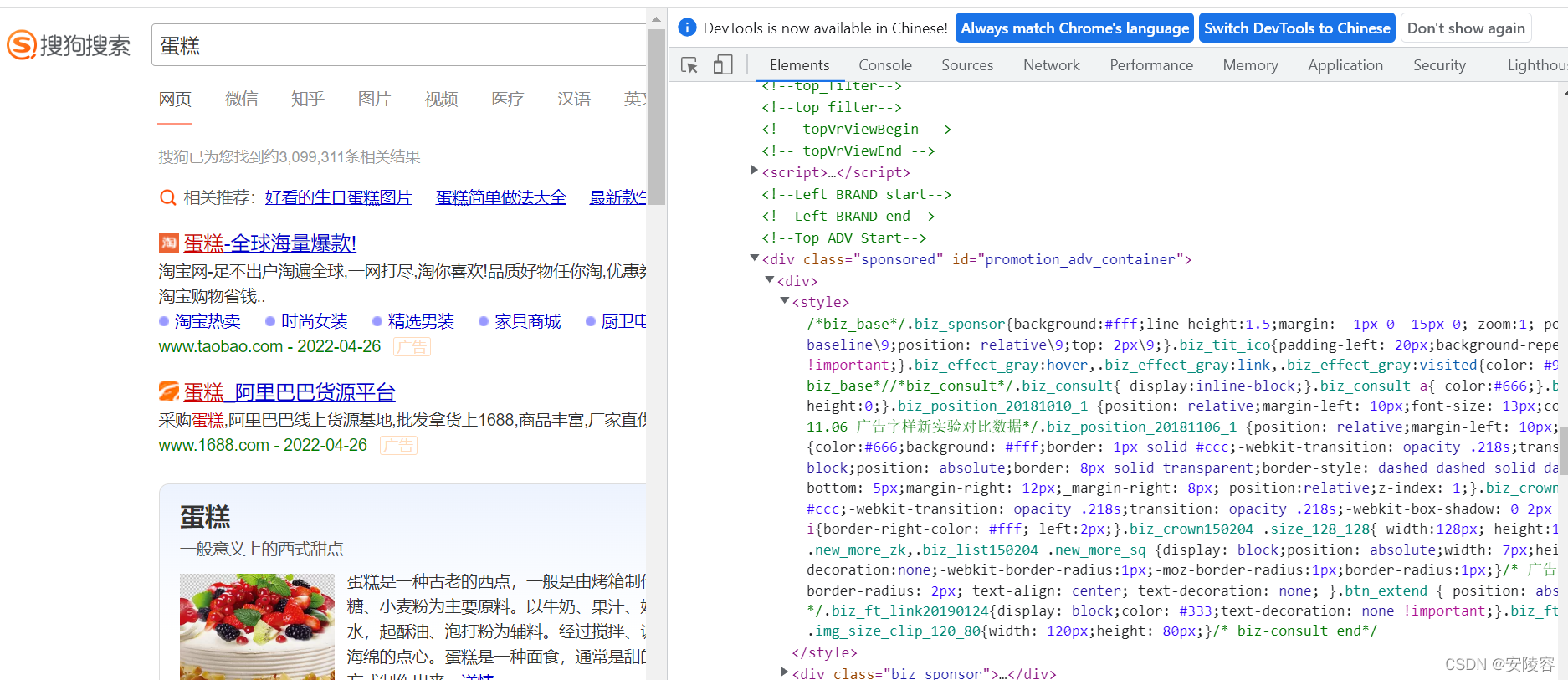The width and height of the screenshot is (1568, 680).
Task: Select the 微信 search category tab
Action: click(x=242, y=100)
